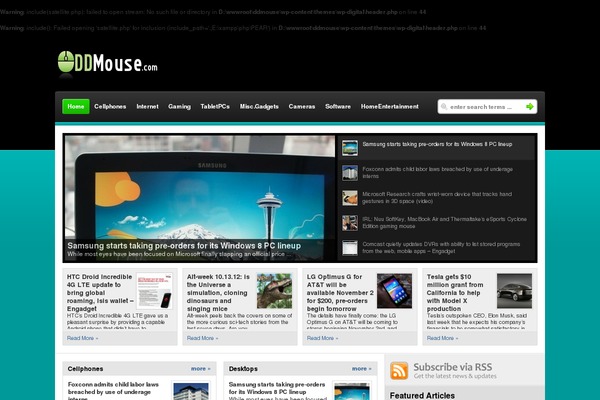Viewport: 600px width, 400px height.
Task: Click the Featured Articles heading
Action: pos(422,395)
